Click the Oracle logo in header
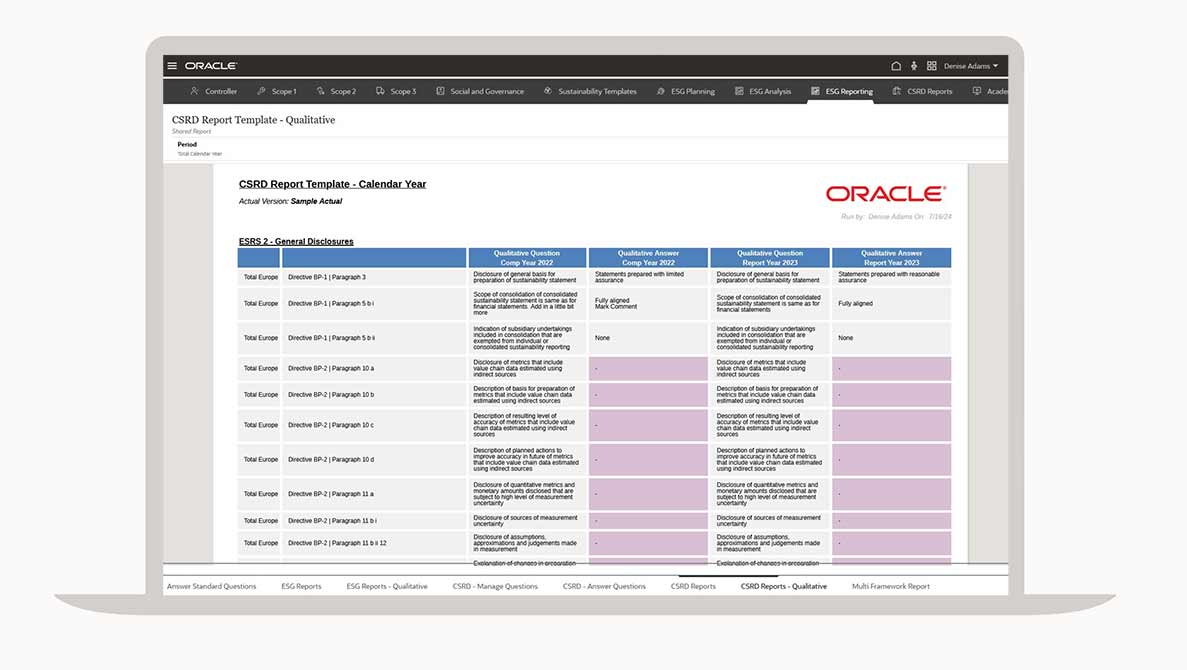Viewport: 1187px width, 670px height. (x=211, y=66)
